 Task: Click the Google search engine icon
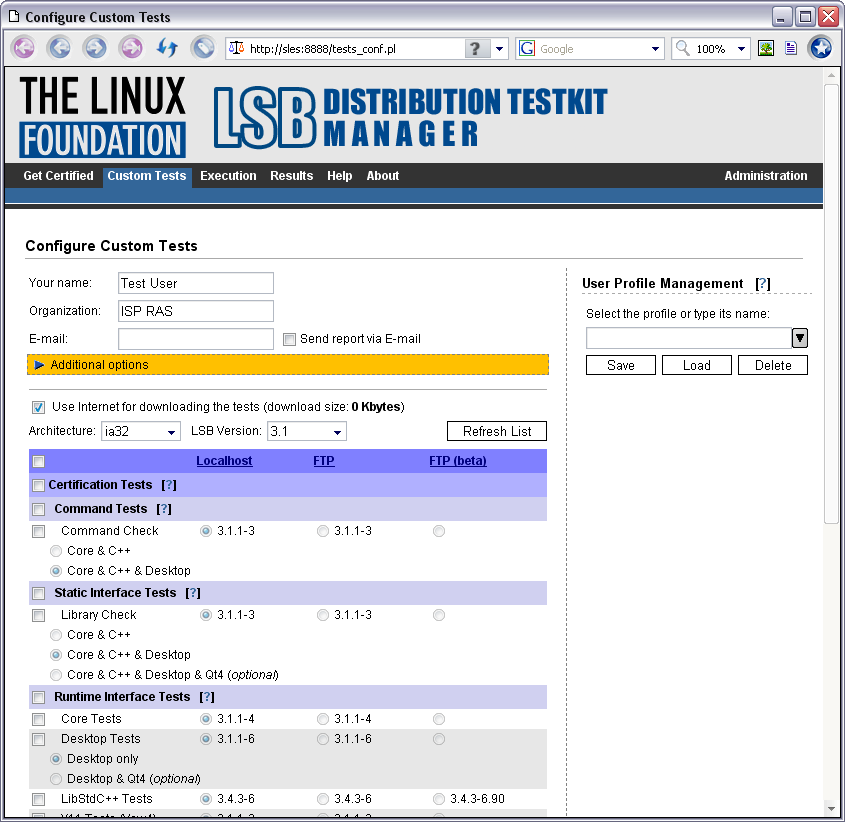(527, 49)
